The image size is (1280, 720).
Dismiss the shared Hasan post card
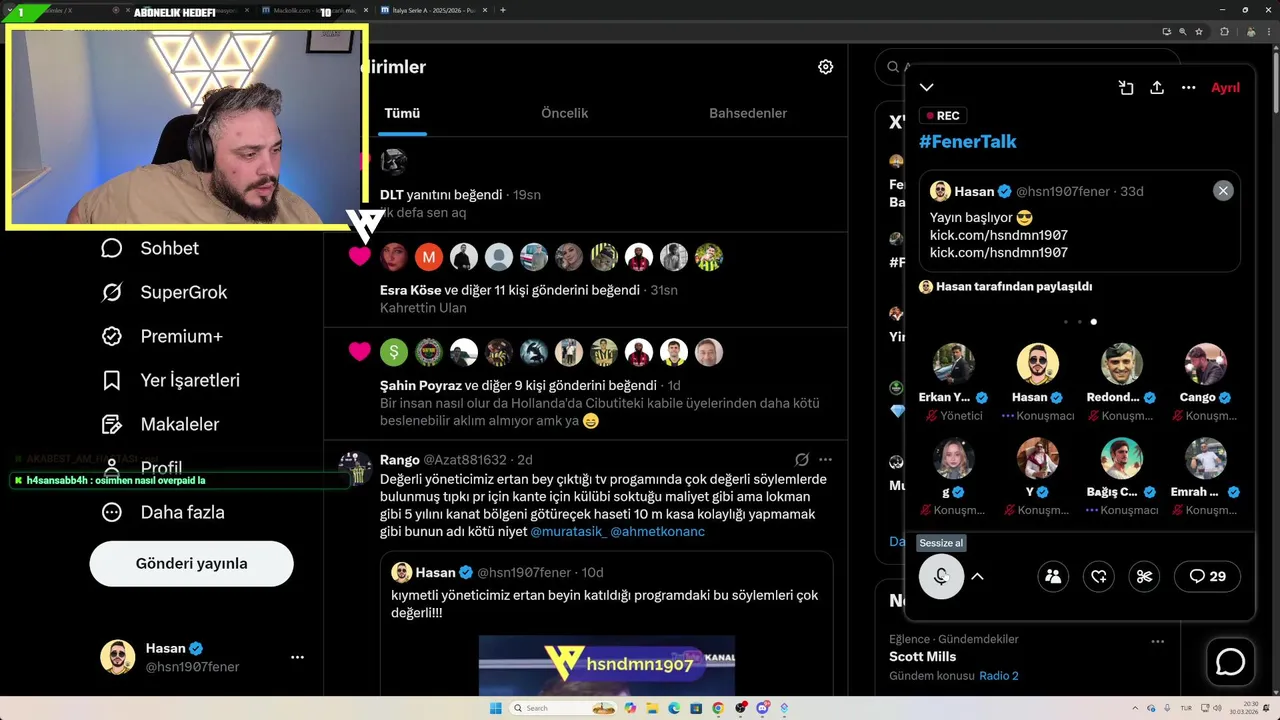tap(1223, 191)
